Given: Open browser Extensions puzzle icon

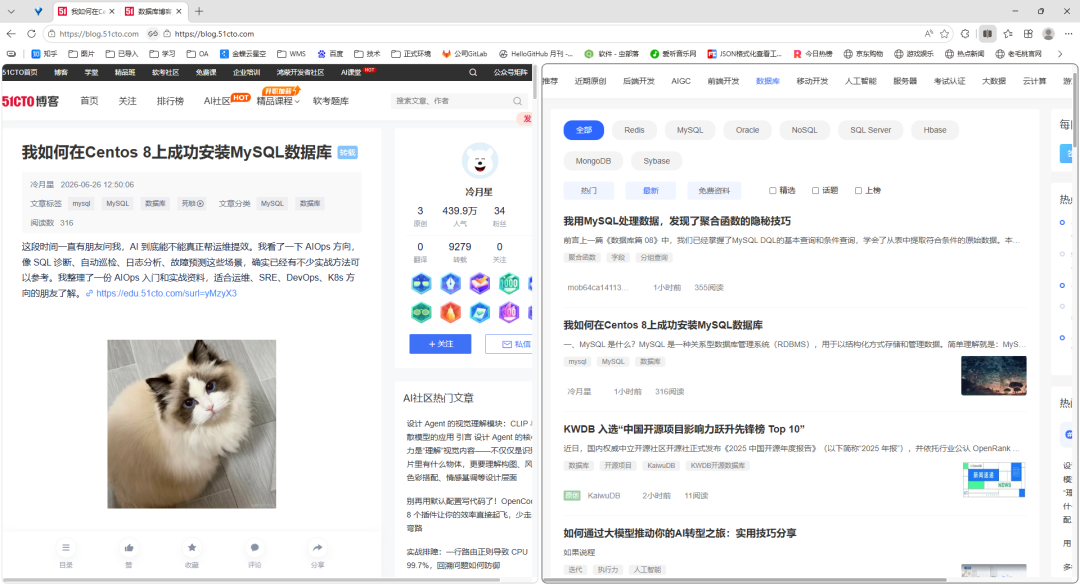Looking at the screenshot, I should [x=965, y=34].
